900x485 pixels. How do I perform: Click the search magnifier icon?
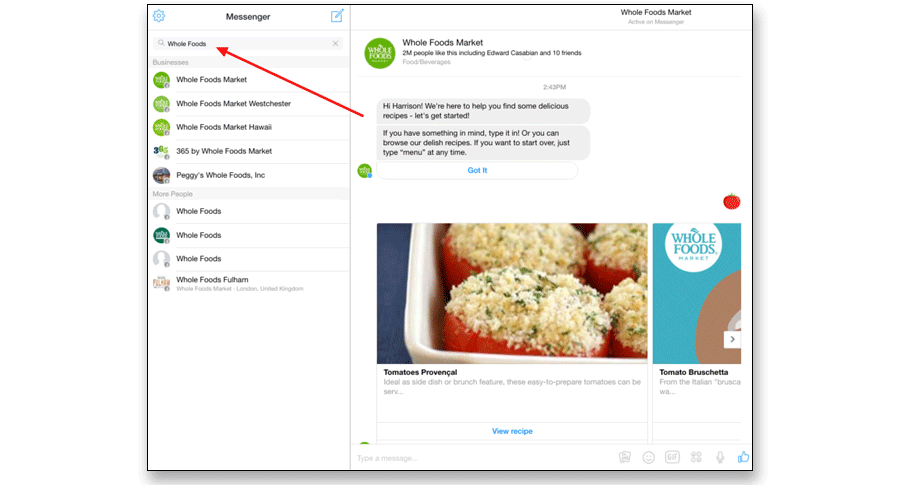(161, 43)
